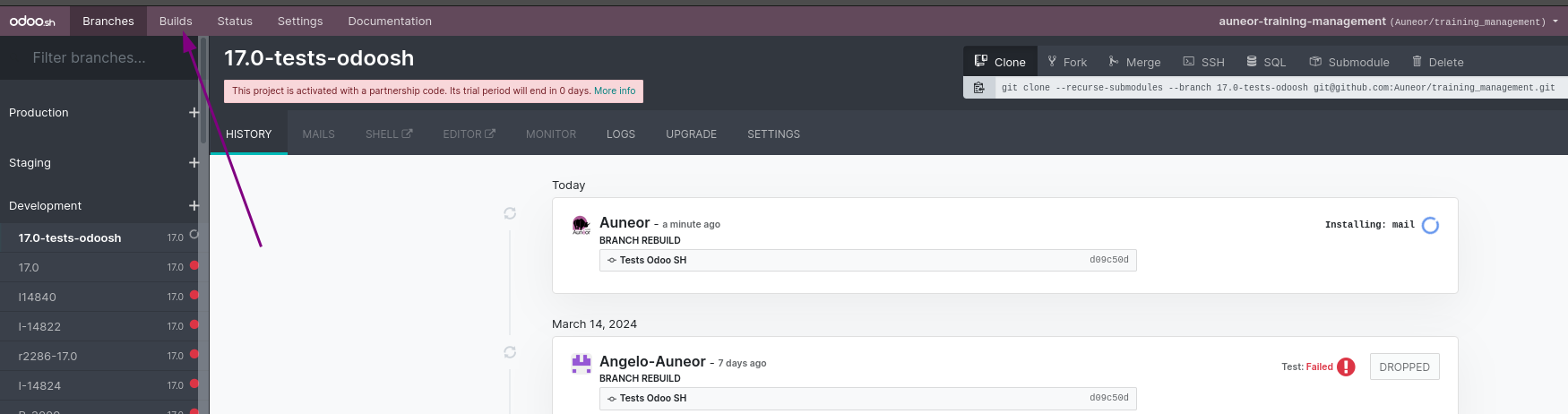The width and height of the screenshot is (1568, 414).
Task: Select the Clone action tab
Action: click(1000, 62)
